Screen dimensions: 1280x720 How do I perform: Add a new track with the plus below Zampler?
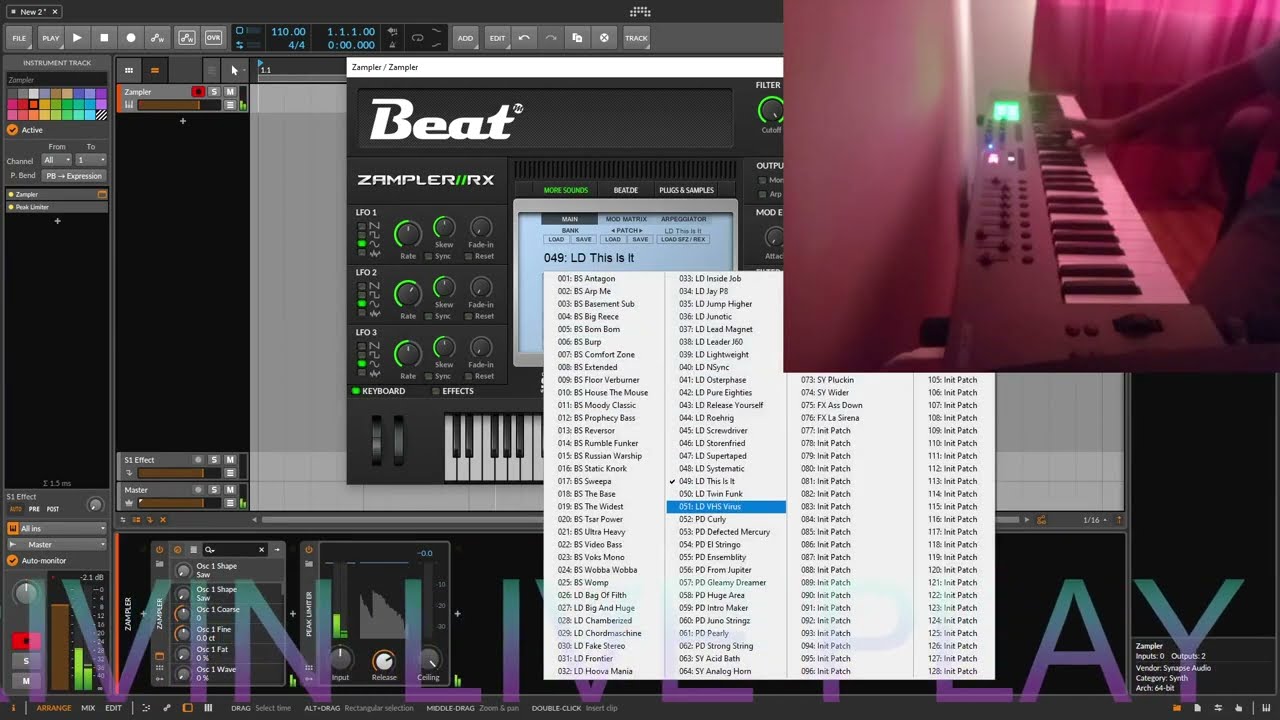(182, 121)
